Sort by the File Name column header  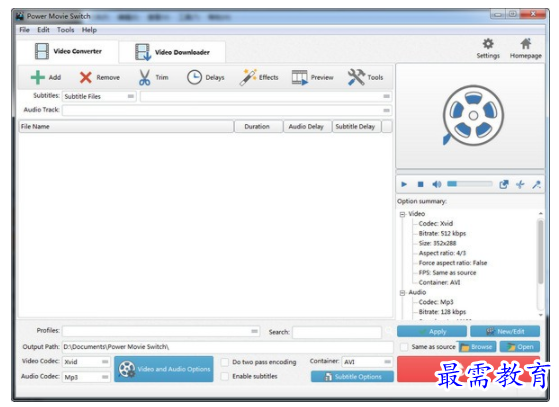126,127
